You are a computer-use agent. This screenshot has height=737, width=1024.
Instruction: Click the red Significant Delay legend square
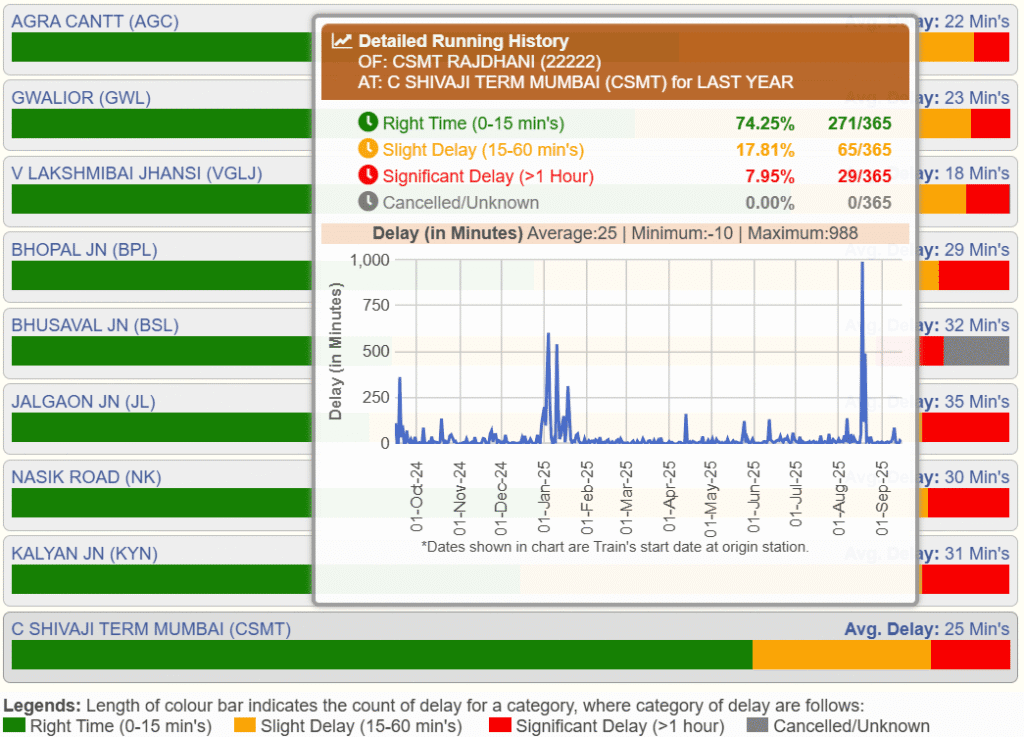pyautogui.click(x=500, y=726)
